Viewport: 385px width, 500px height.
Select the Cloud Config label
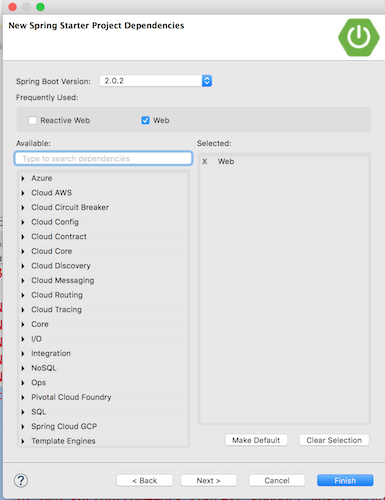point(55,222)
